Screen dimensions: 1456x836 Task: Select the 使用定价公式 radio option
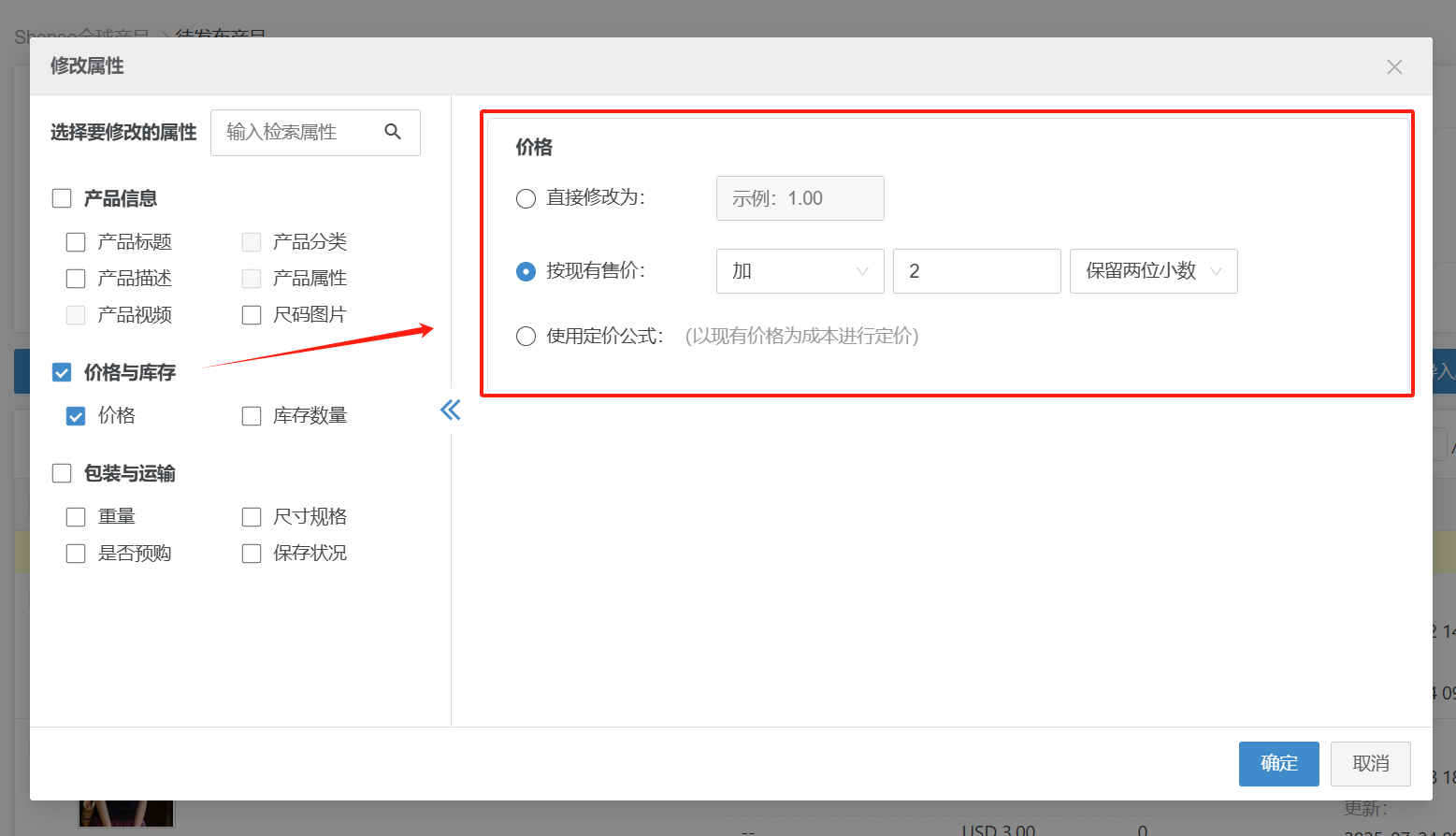pyautogui.click(x=526, y=337)
